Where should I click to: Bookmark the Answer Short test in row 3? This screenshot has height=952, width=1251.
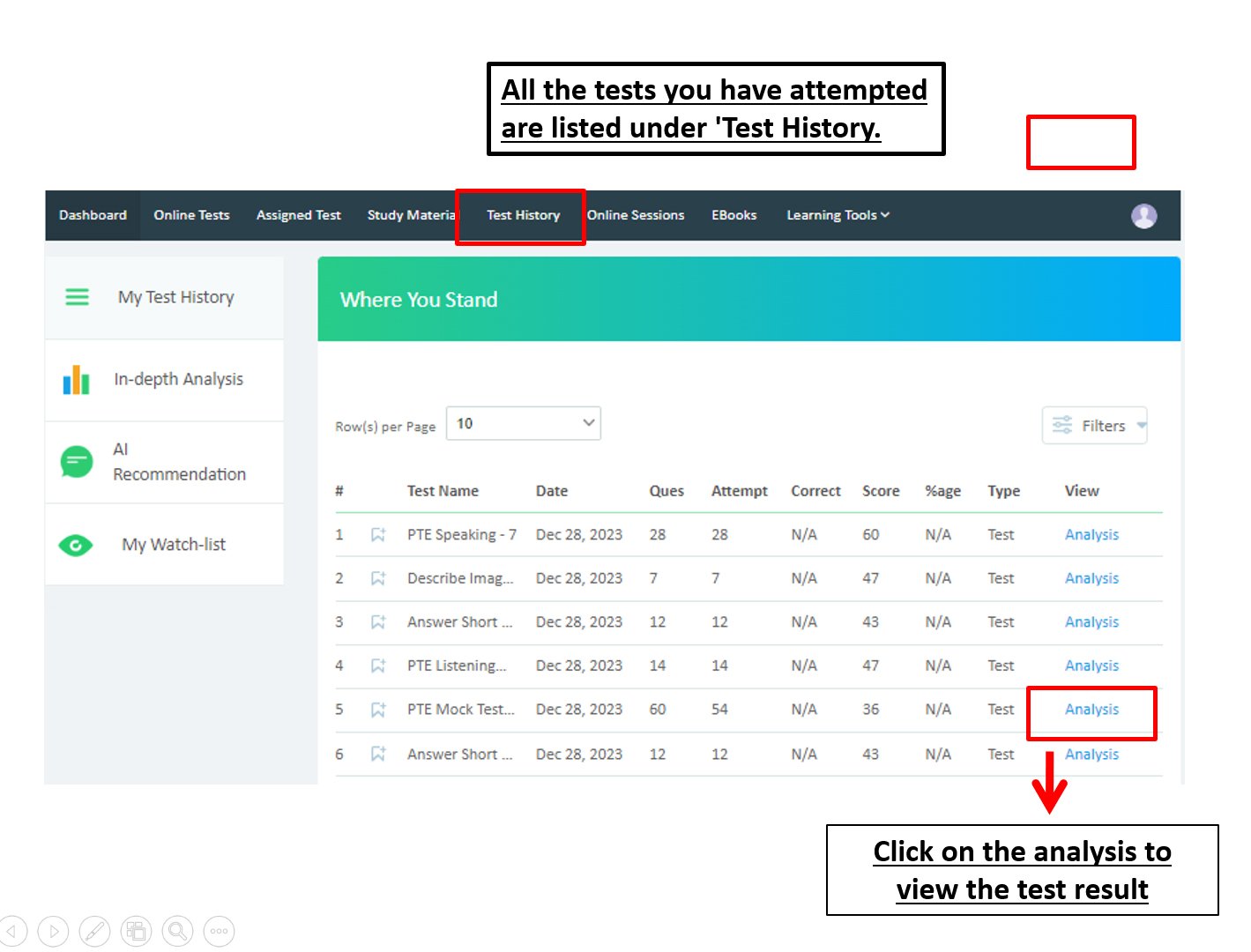click(x=378, y=622)
